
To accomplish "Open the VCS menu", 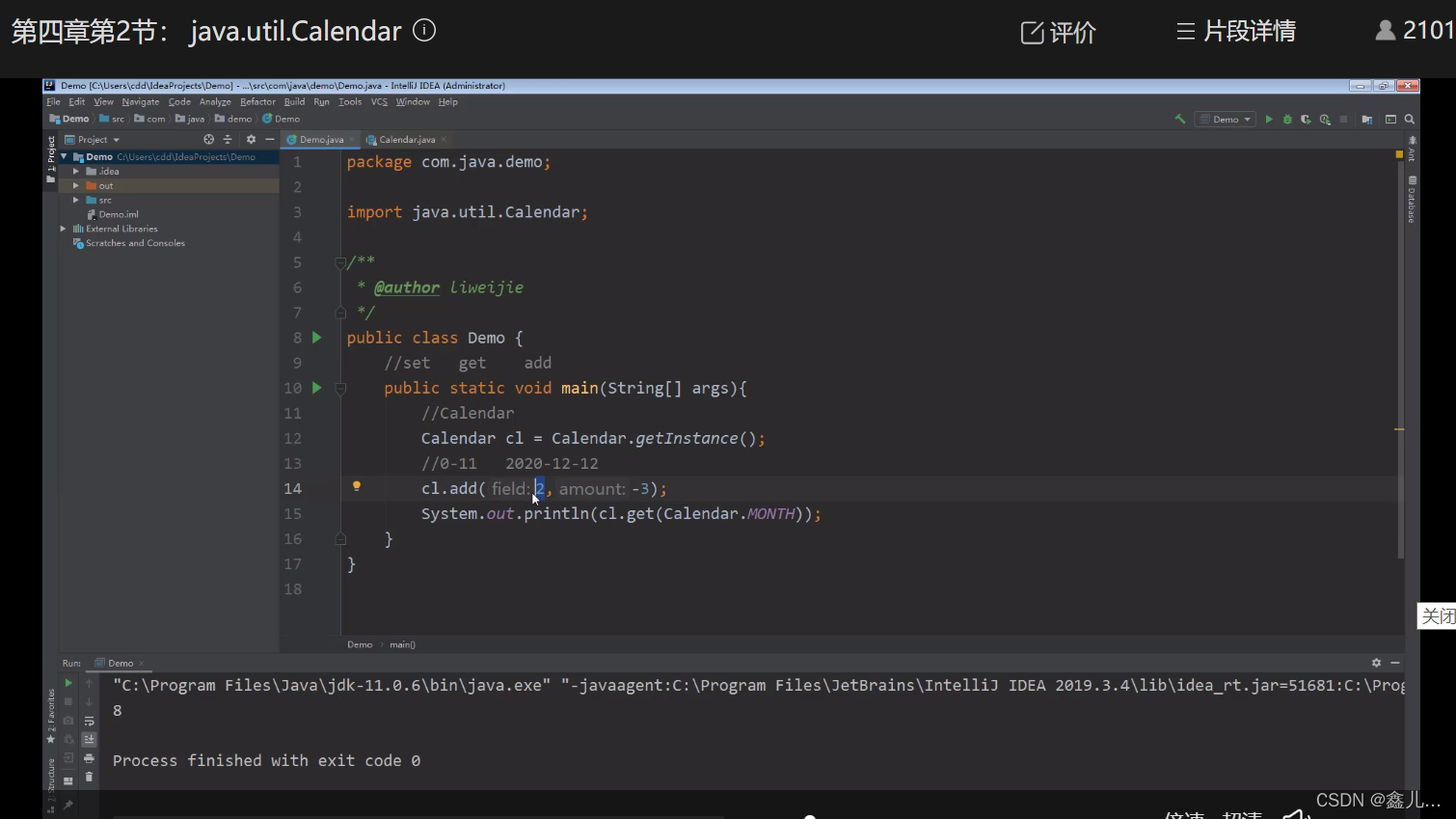I will click(x=379, y=102).
